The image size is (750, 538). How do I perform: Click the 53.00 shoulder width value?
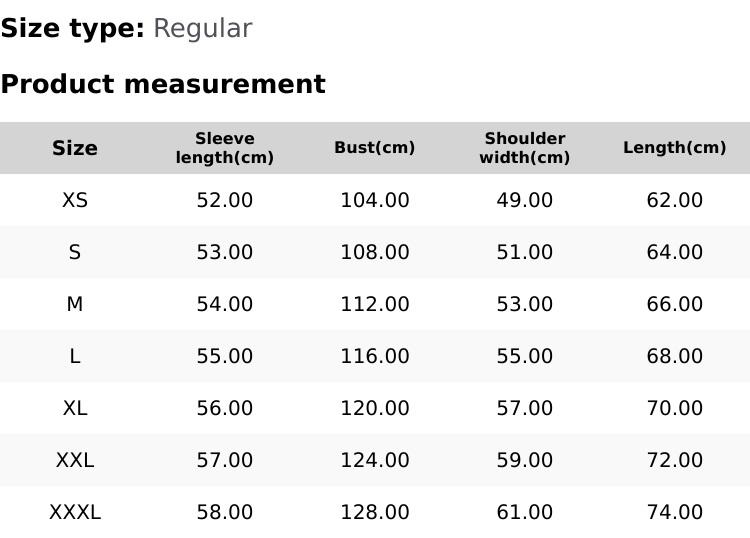[x=525, y=304]
